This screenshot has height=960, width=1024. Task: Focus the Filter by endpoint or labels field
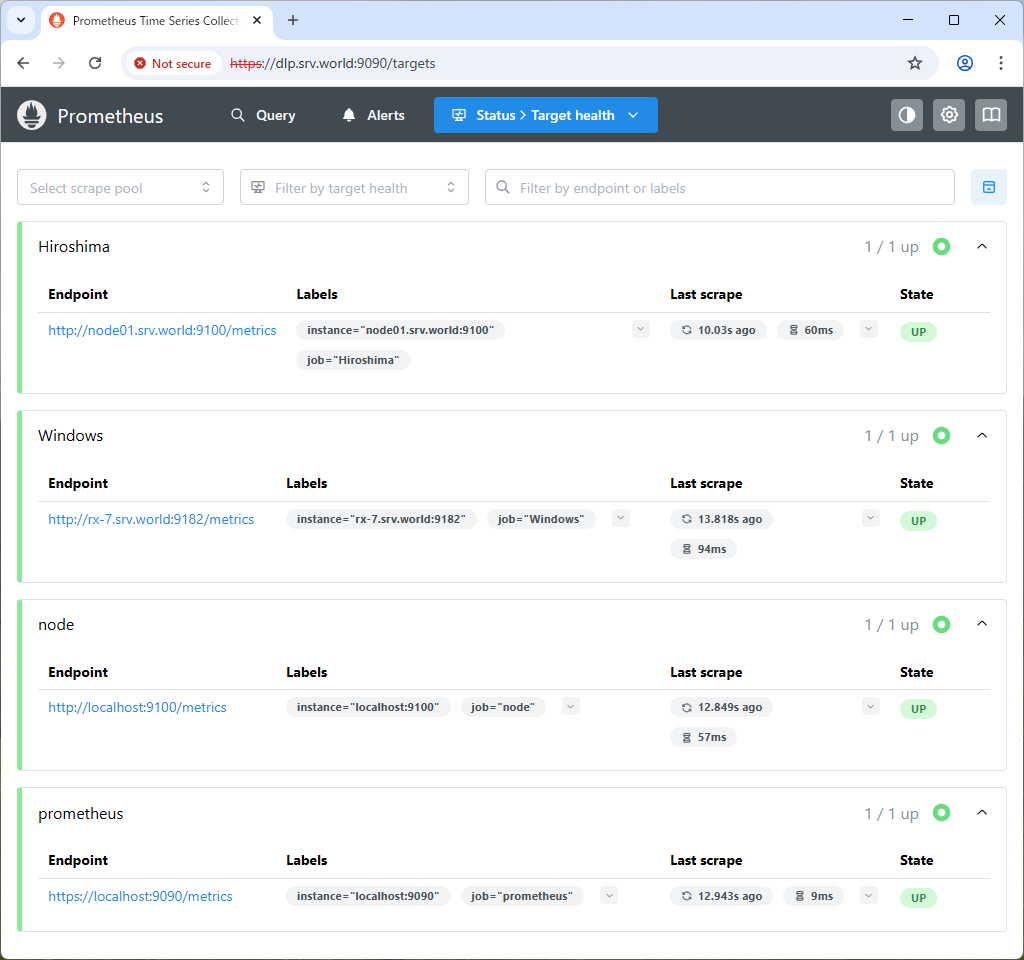click(720, 187)
